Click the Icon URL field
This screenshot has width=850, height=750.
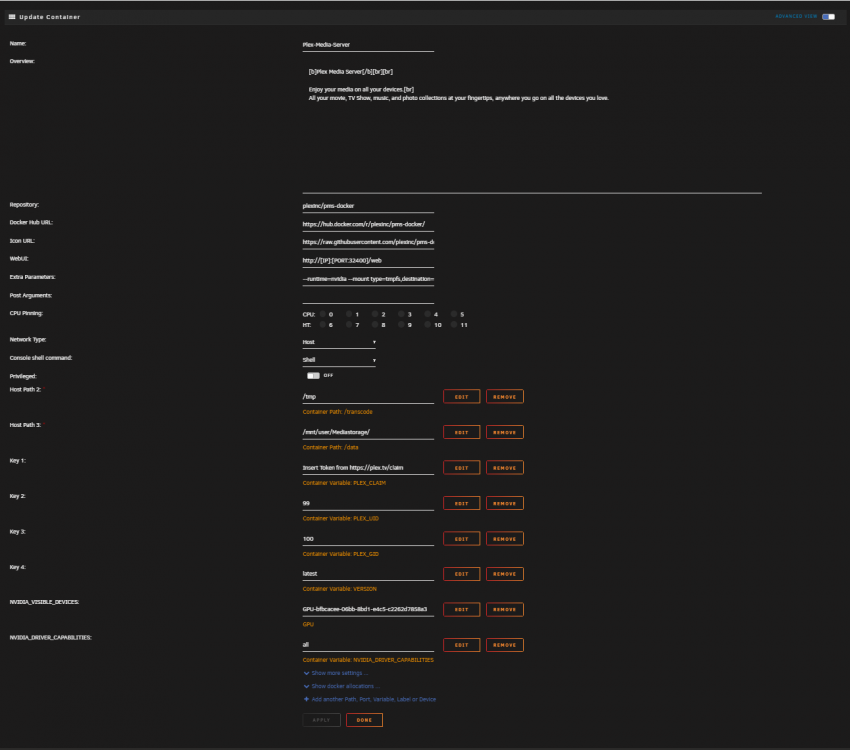[368, 242]
